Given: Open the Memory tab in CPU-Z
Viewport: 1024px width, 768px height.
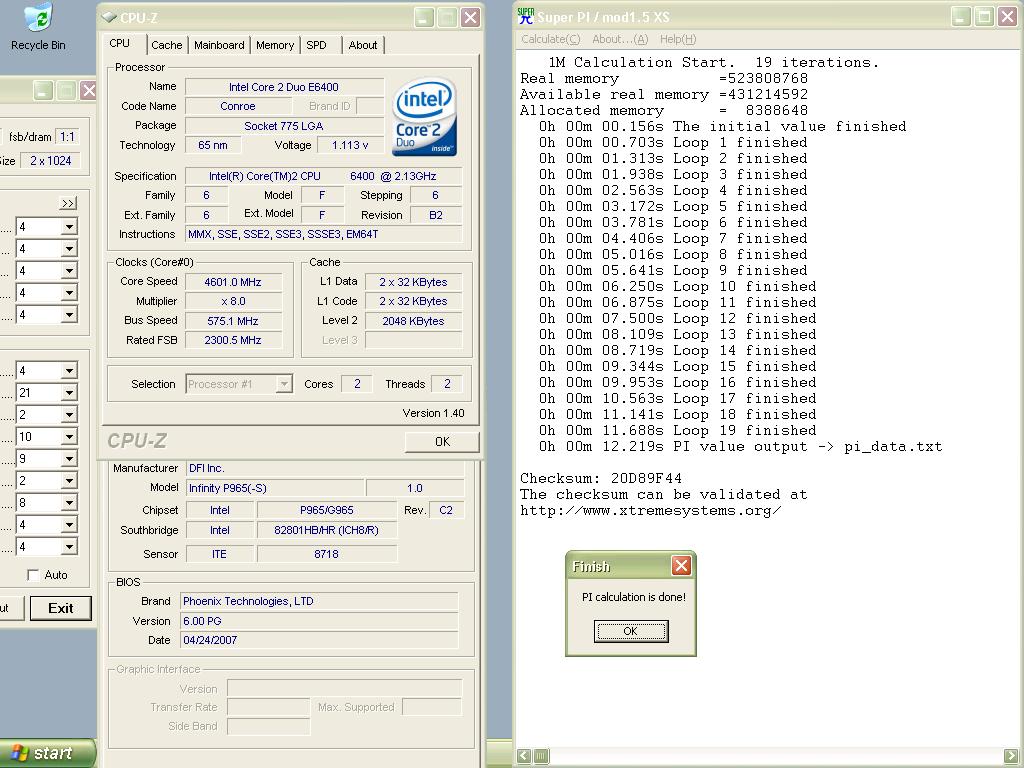Looking at the screenshot, I should click(x=275, y=45).
